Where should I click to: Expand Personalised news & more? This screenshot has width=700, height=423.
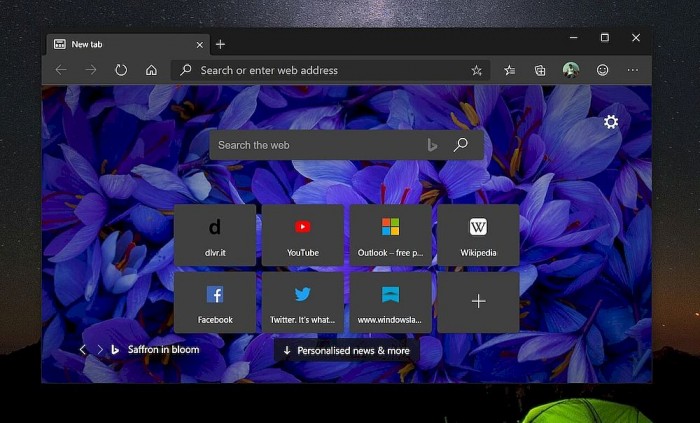(x=347, y=350)
